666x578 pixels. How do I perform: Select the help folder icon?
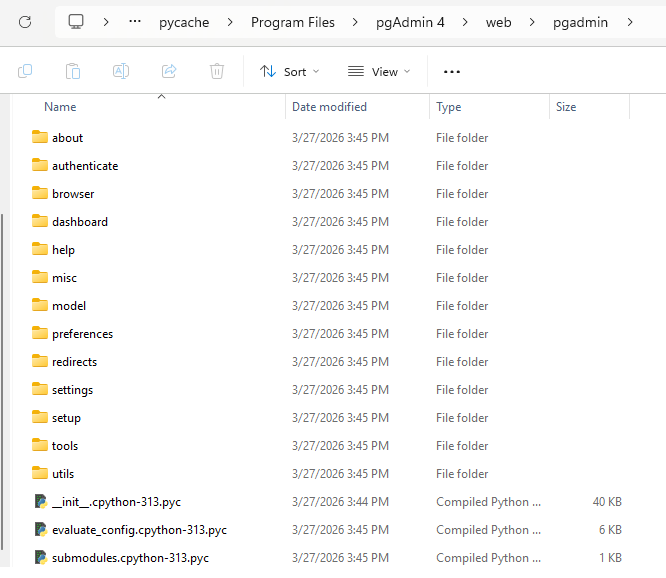point(40,249)
